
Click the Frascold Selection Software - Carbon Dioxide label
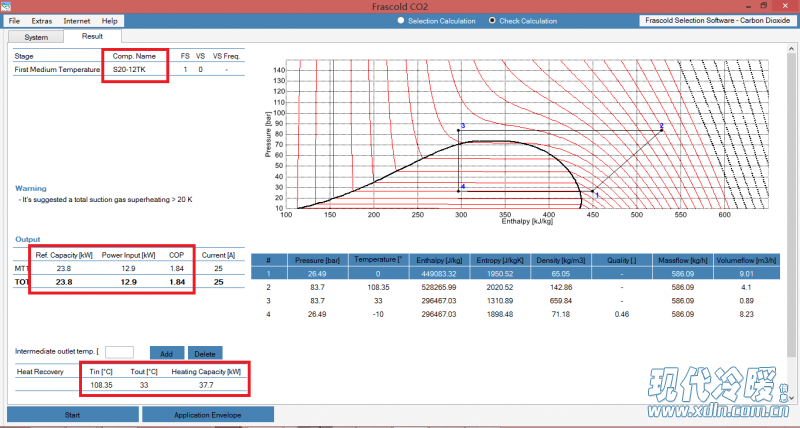coord(717,20)
